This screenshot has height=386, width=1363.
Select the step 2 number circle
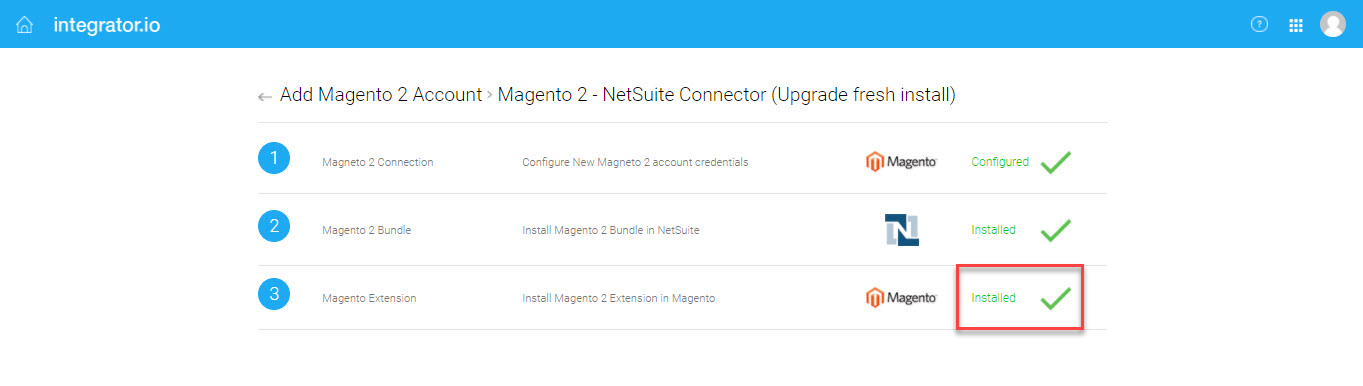pos(274,227)
